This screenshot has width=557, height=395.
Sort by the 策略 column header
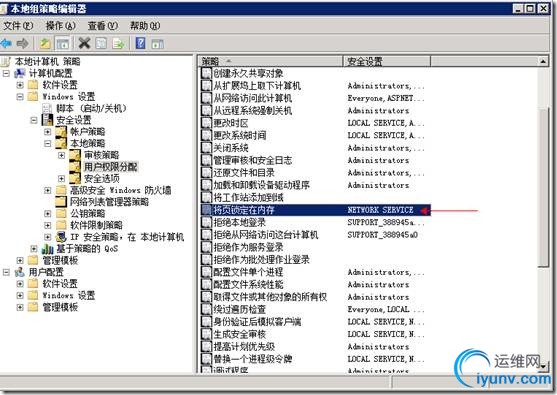[x=271, y=61]
